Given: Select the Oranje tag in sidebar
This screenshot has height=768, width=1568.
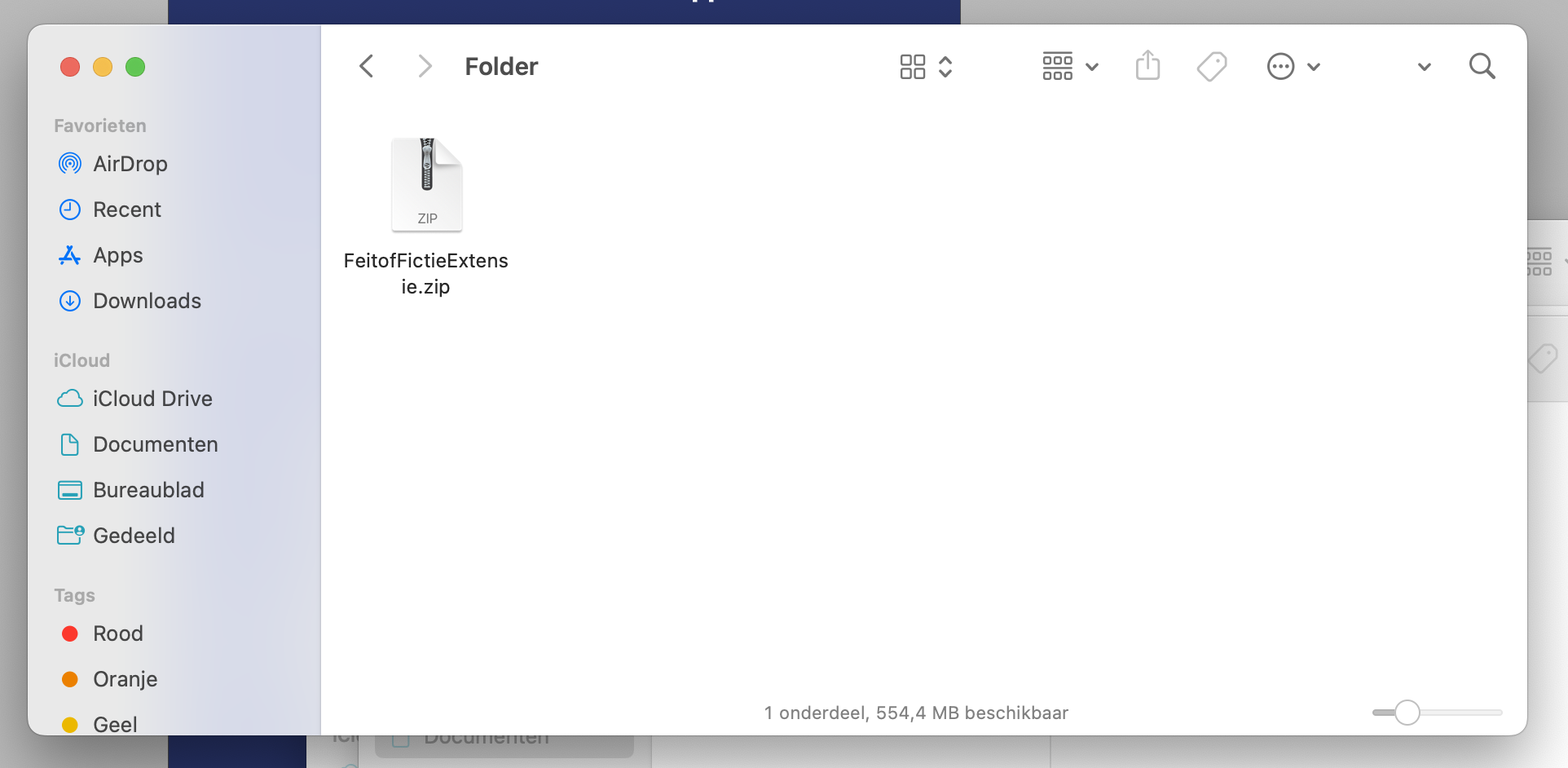Looking at the screenshot, I should (125, 679).
